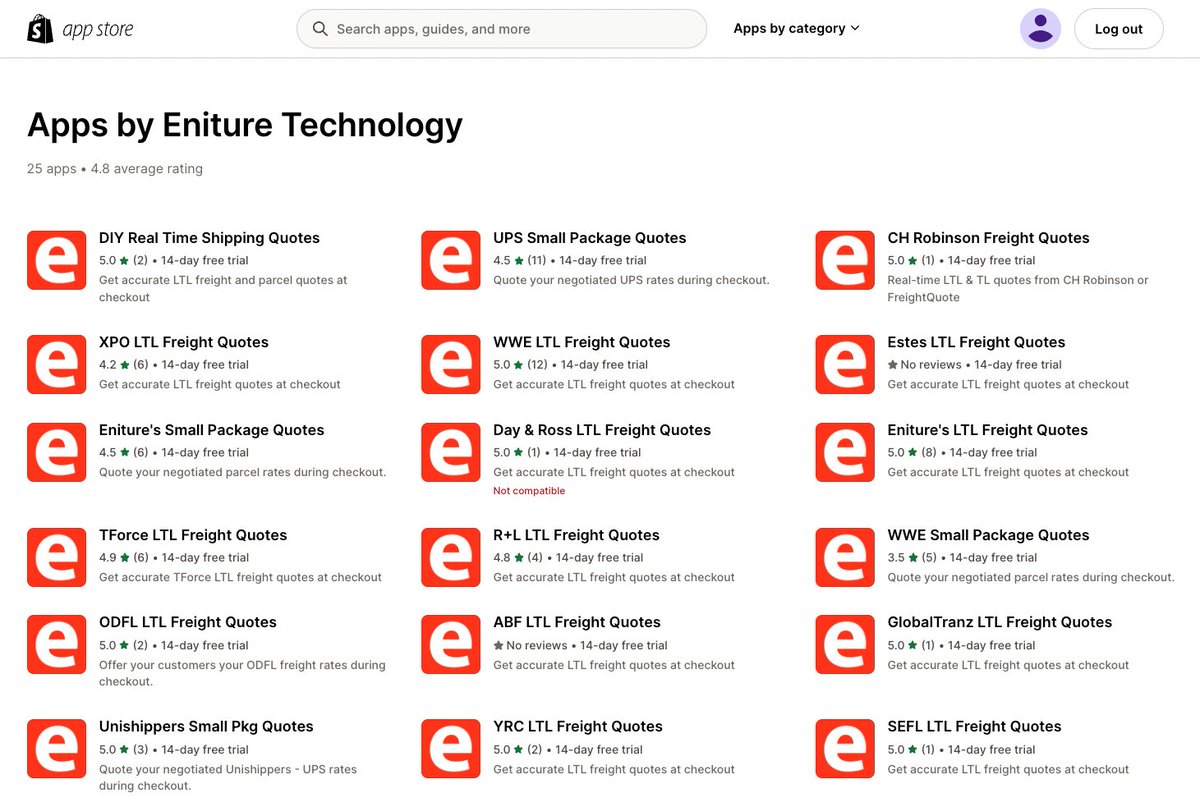Click the UPS Small Package Quotes icon
The image size is (1200, 807).
(x=451, y=261)
